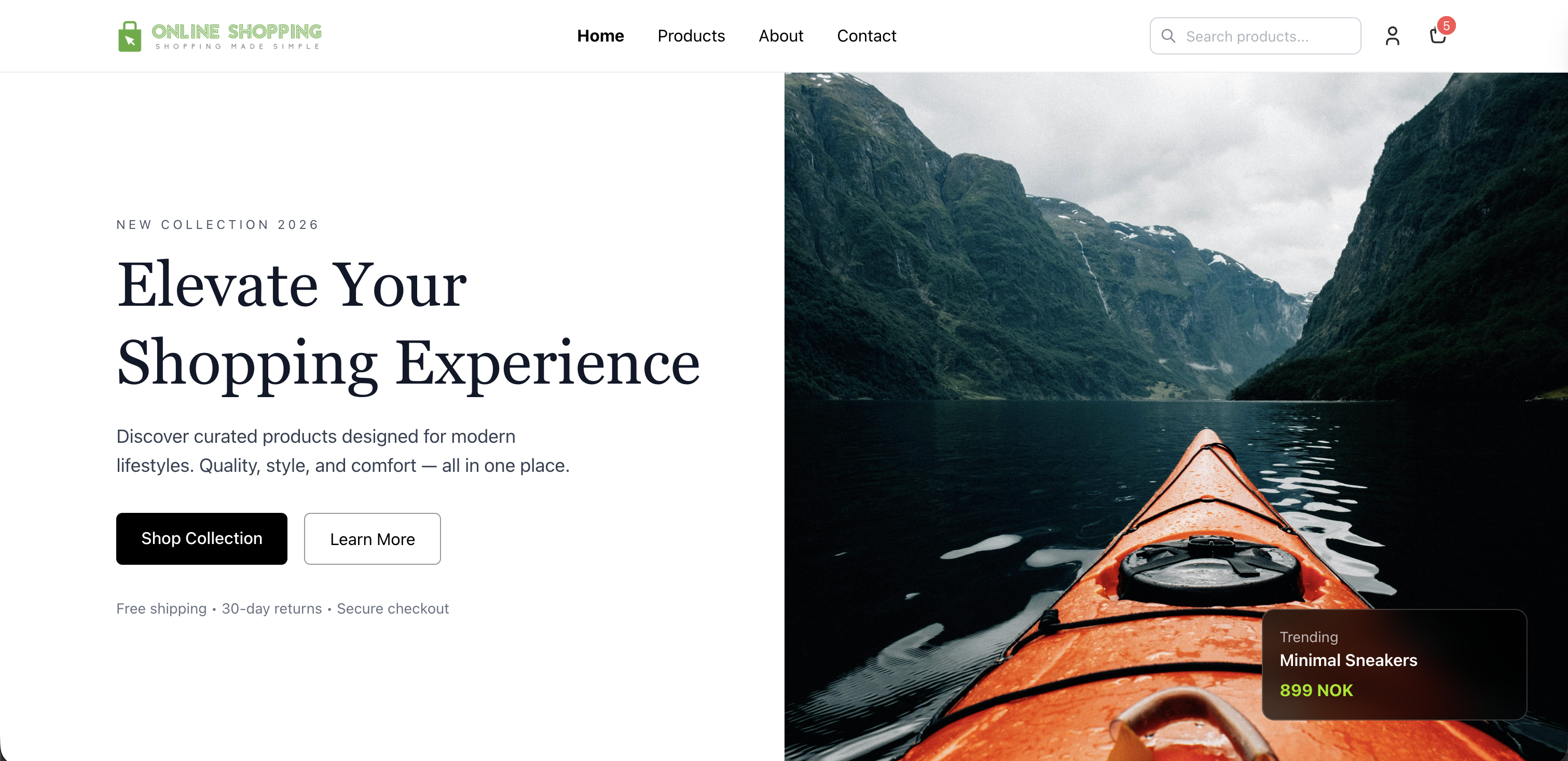Click the red cart badge showing 5
The height and width of the screenshot is (761, 1568).
click(1446, 25)
